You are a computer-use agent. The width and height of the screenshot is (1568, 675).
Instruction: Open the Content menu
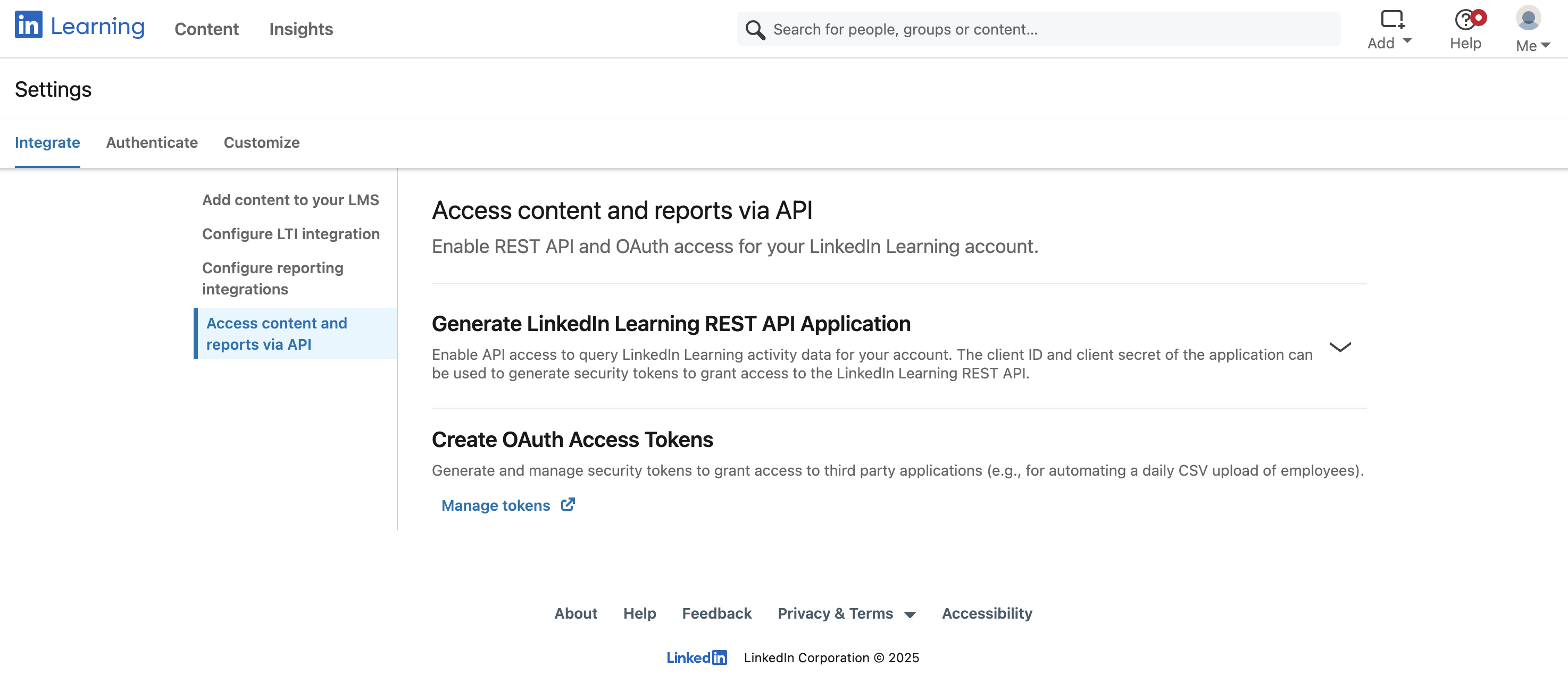206,29
